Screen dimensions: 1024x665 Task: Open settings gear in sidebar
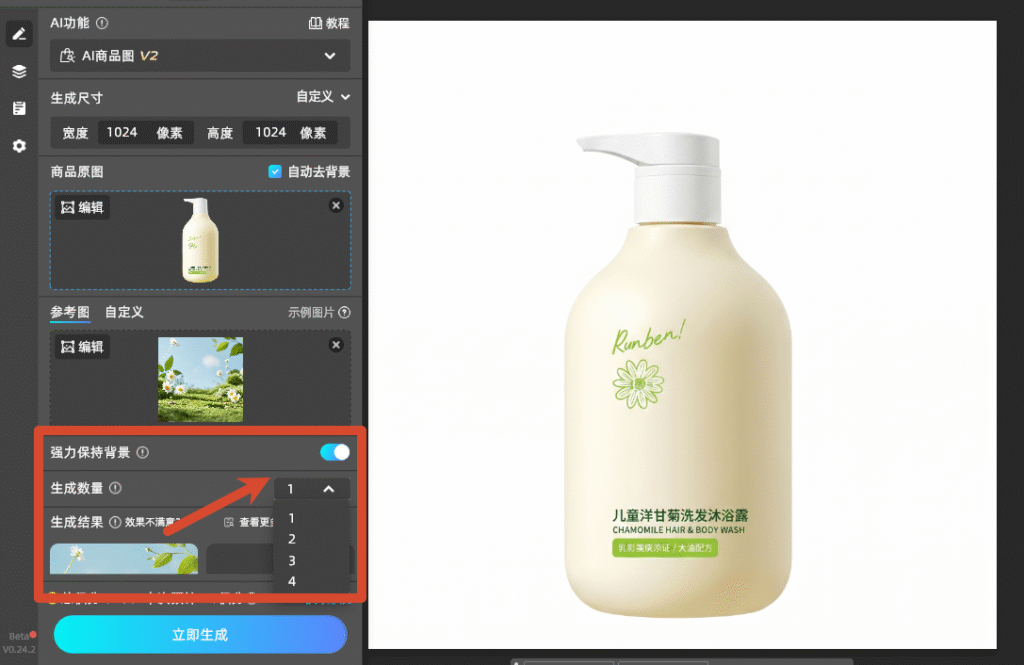[19, 146]
